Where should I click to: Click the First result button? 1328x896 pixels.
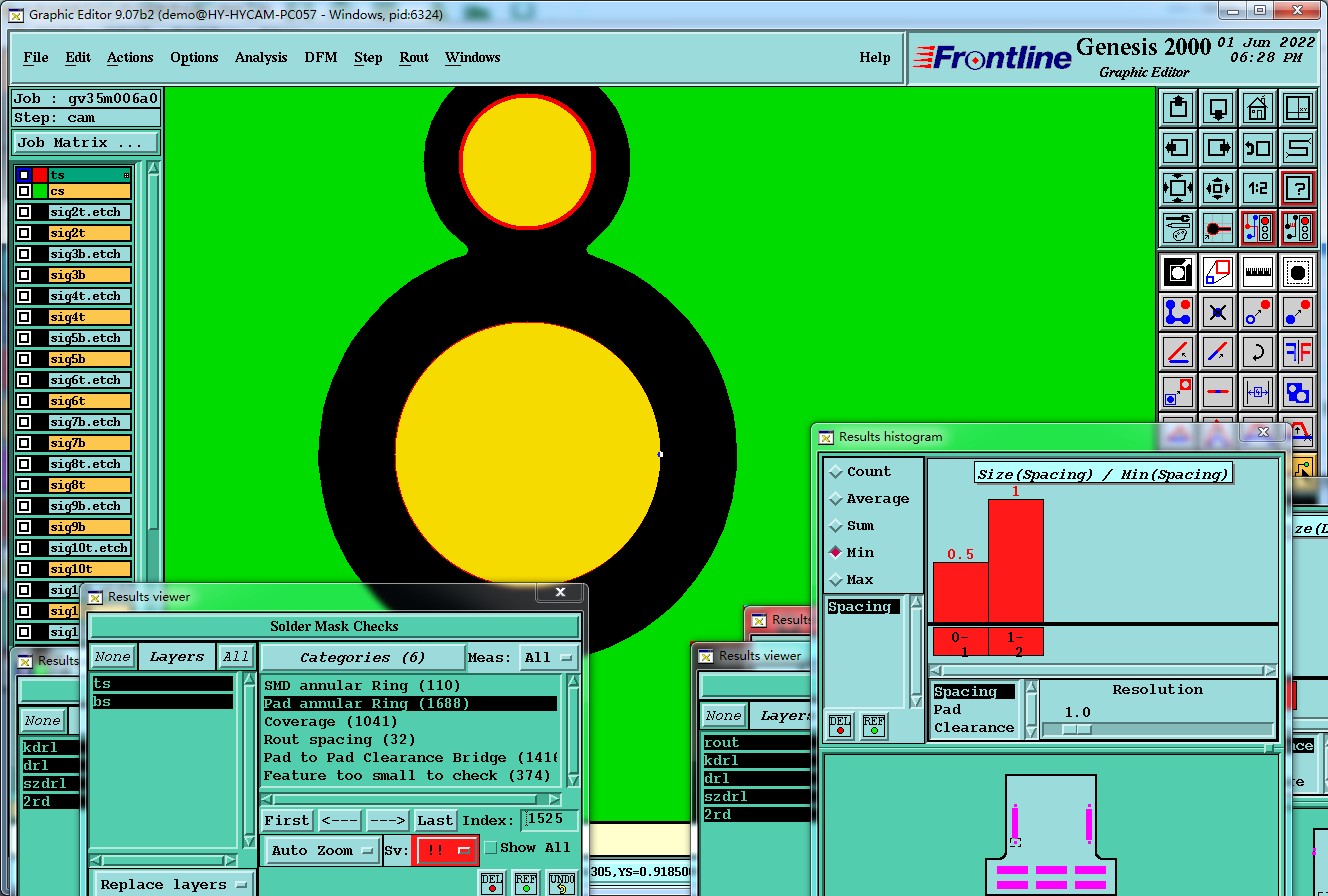coord(287,820)
